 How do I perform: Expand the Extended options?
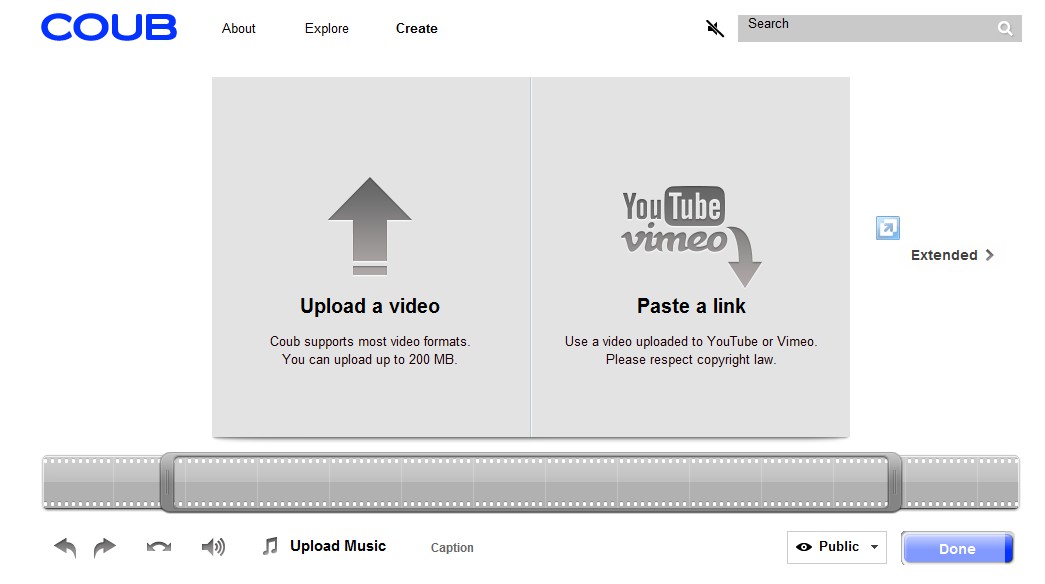(x=952, y=255)
